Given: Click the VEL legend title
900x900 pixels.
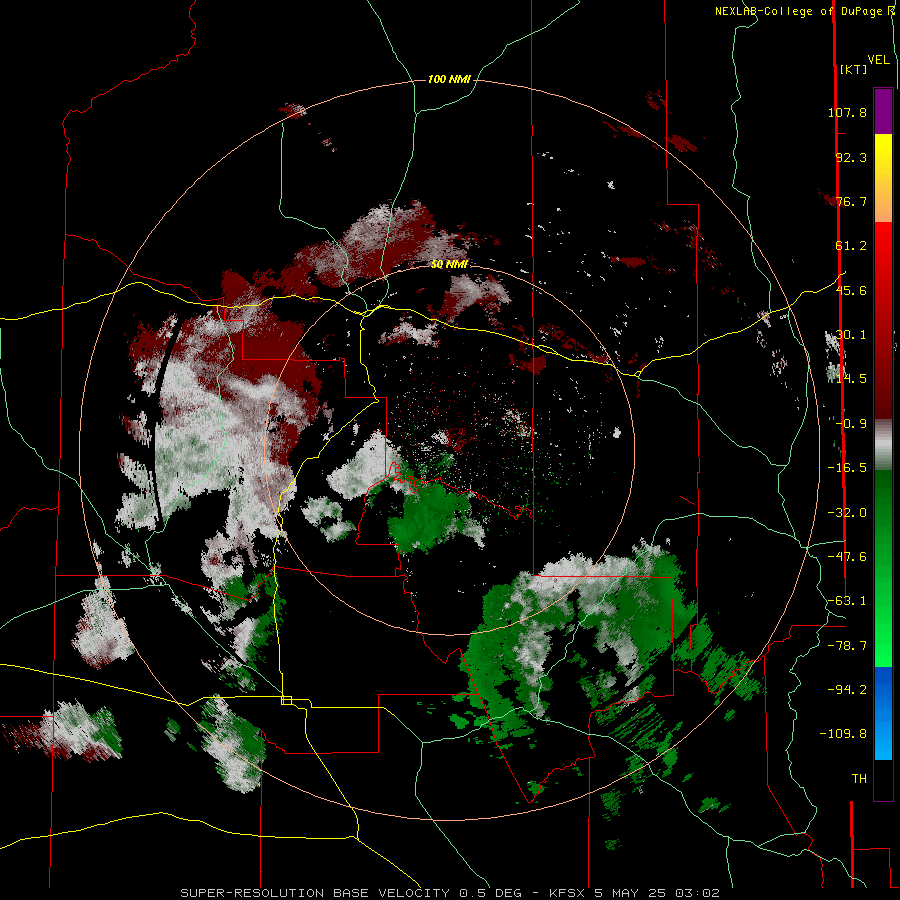Looking at the screenshot, I should click(878, 60).
